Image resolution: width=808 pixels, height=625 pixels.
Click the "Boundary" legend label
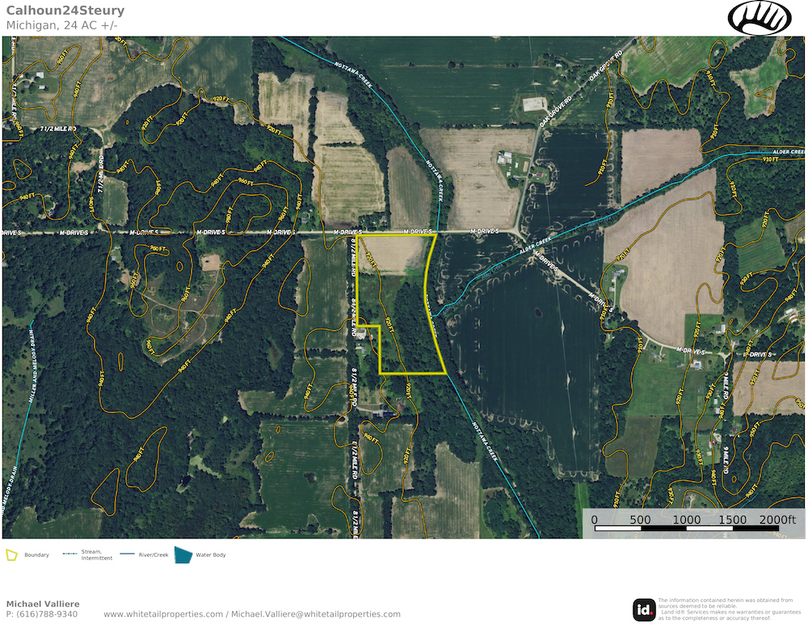coord(37,555)
